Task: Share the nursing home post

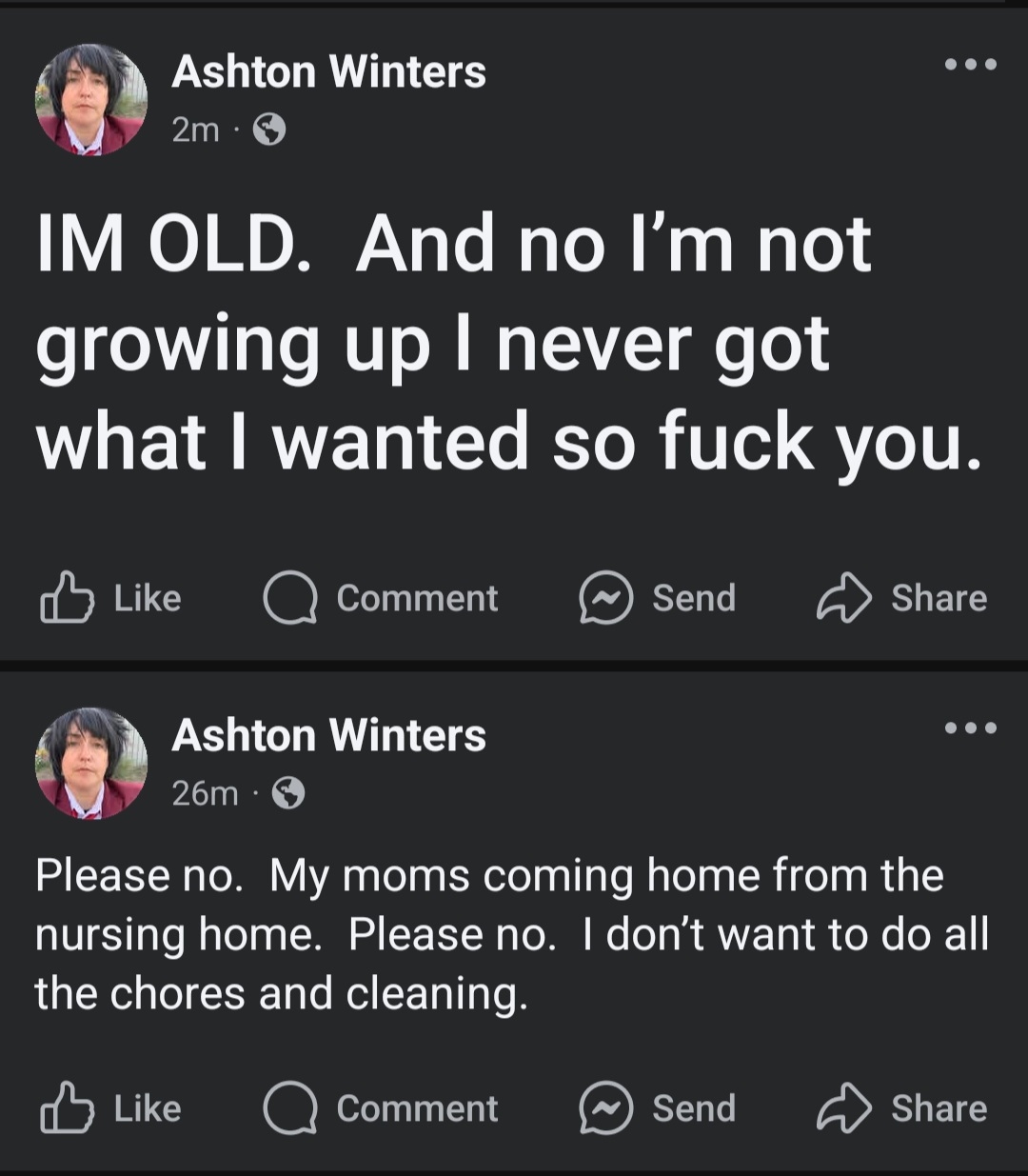Action: [901, 1108]
